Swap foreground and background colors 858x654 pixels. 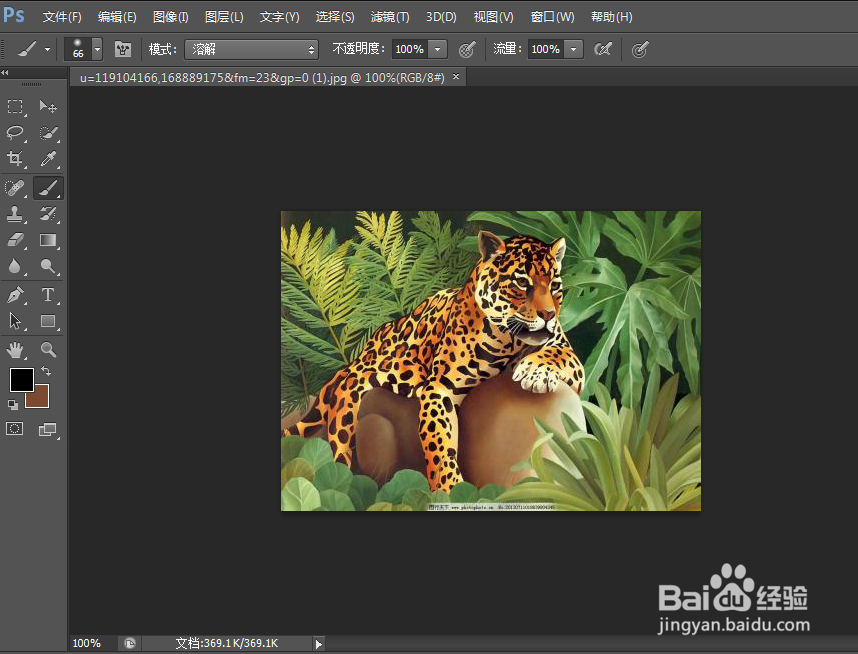pyautogui.click(x=47, y=372)
